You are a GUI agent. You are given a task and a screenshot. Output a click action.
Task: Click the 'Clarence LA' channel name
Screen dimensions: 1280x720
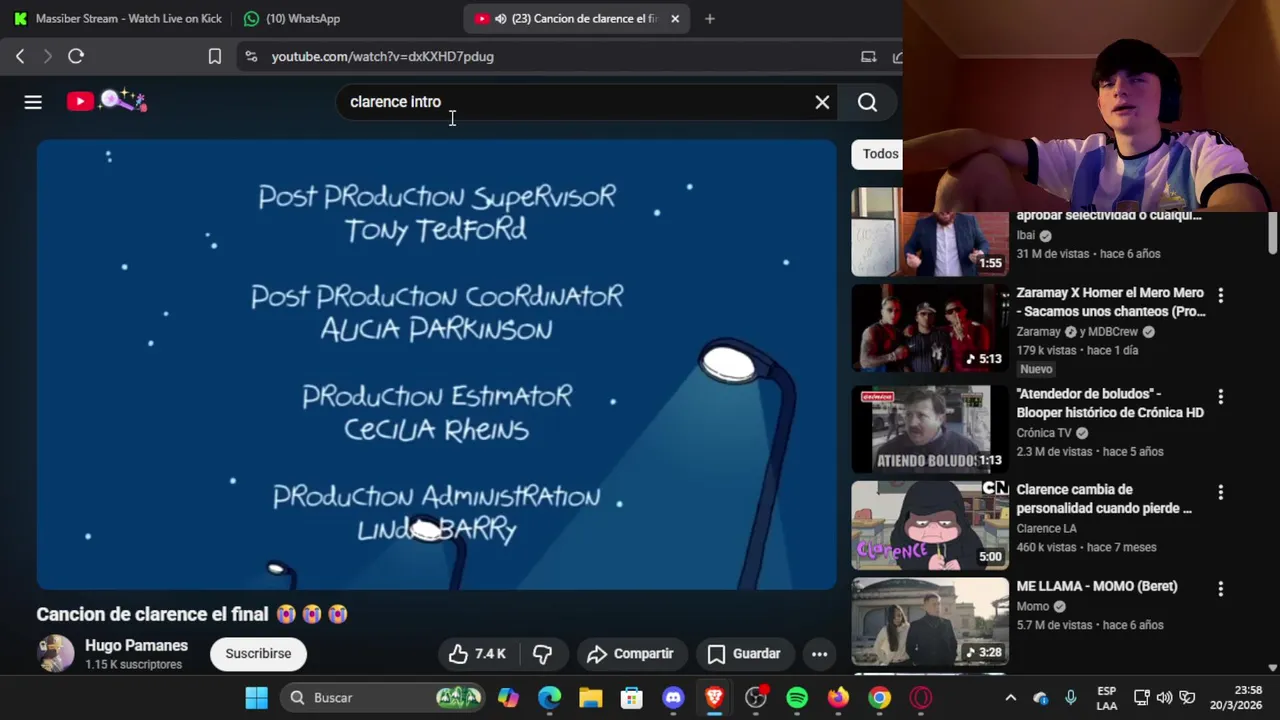coord(1047,529)
